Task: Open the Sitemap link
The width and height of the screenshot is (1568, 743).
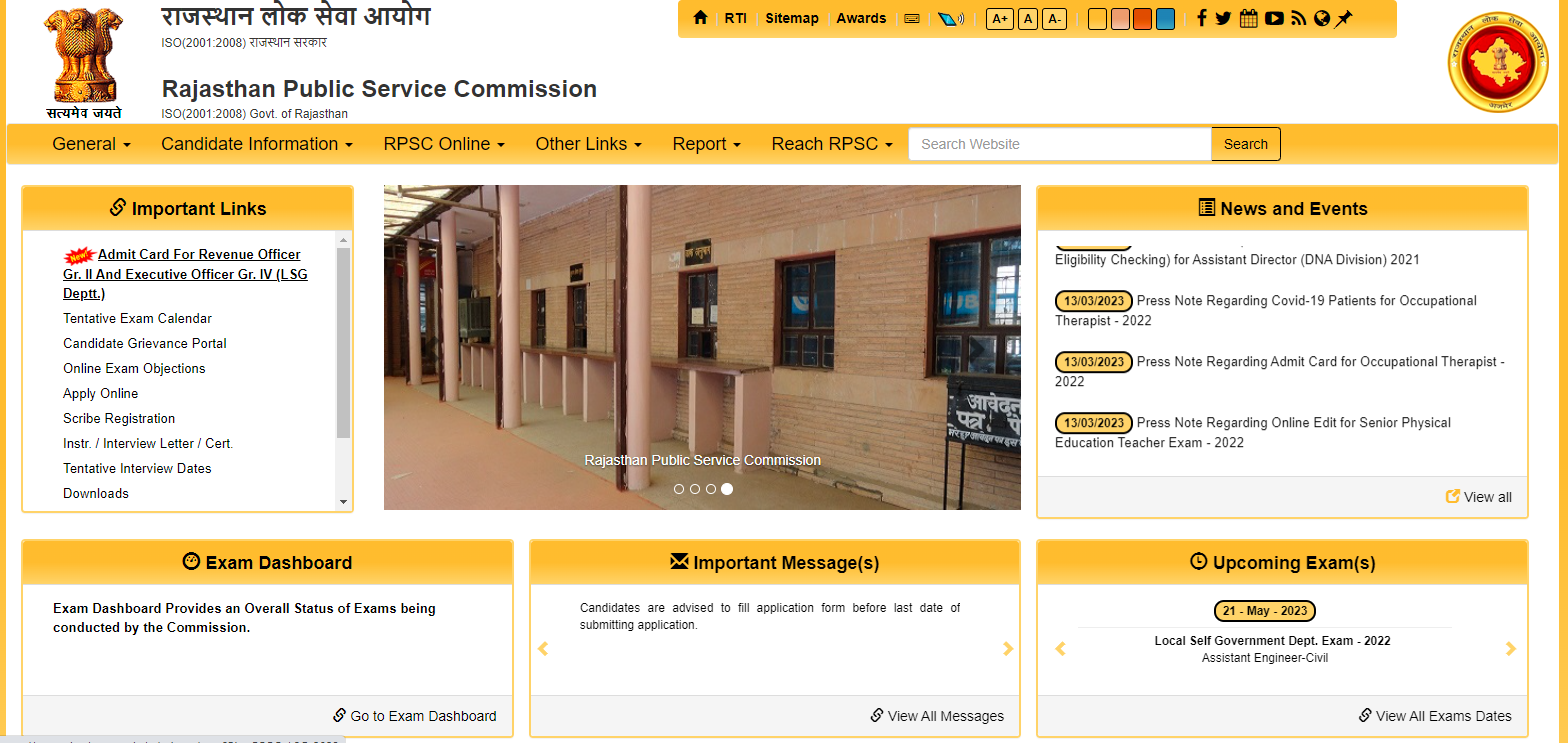Action: [x=792, y=18]
